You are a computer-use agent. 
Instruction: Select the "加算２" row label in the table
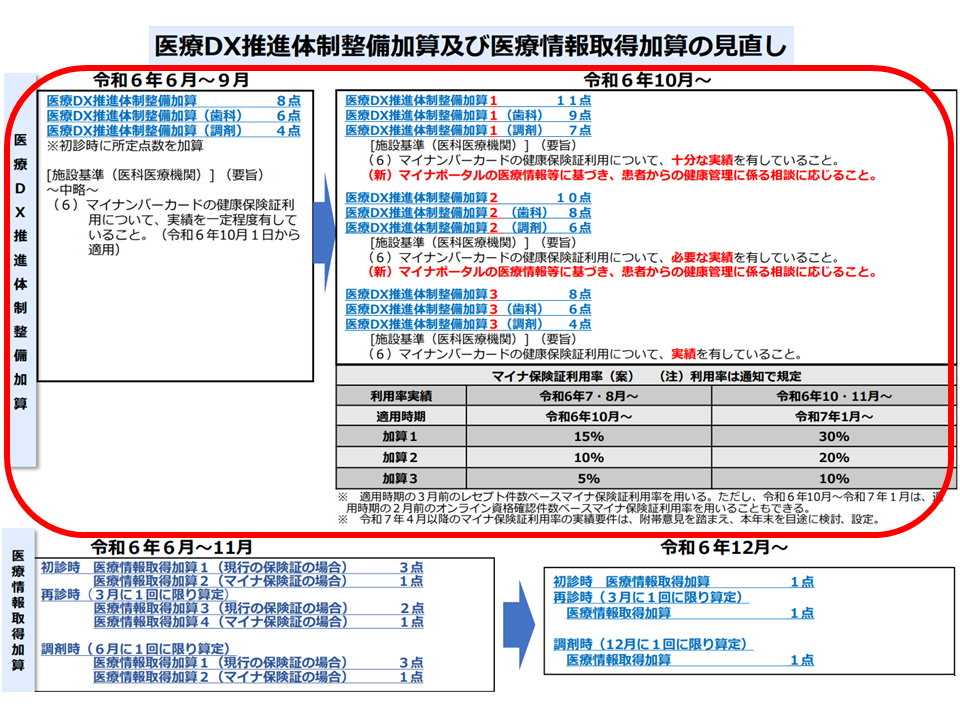pyautogui.click(x=401, y=457)
